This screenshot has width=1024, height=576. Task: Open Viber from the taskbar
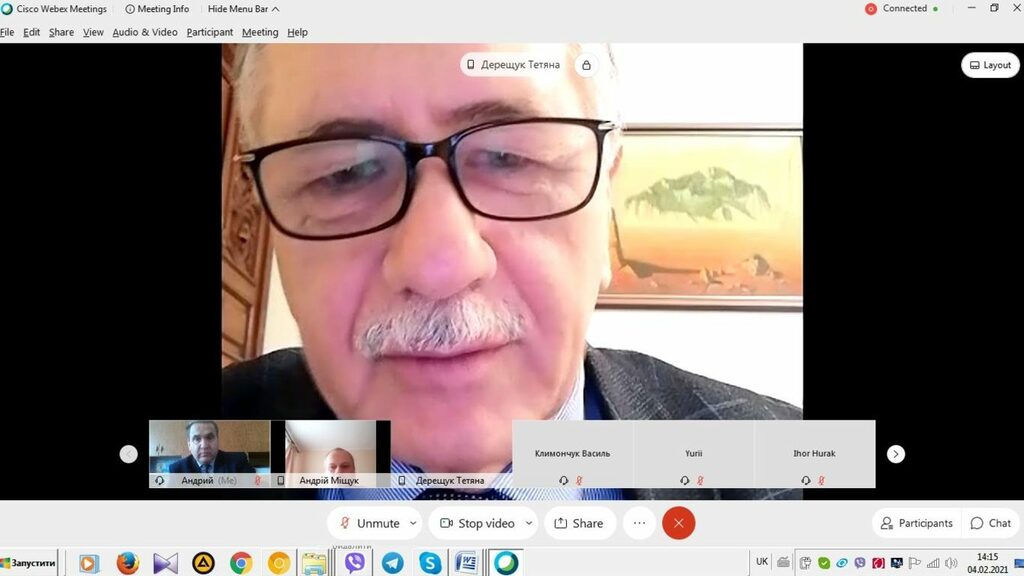[355, 563]
